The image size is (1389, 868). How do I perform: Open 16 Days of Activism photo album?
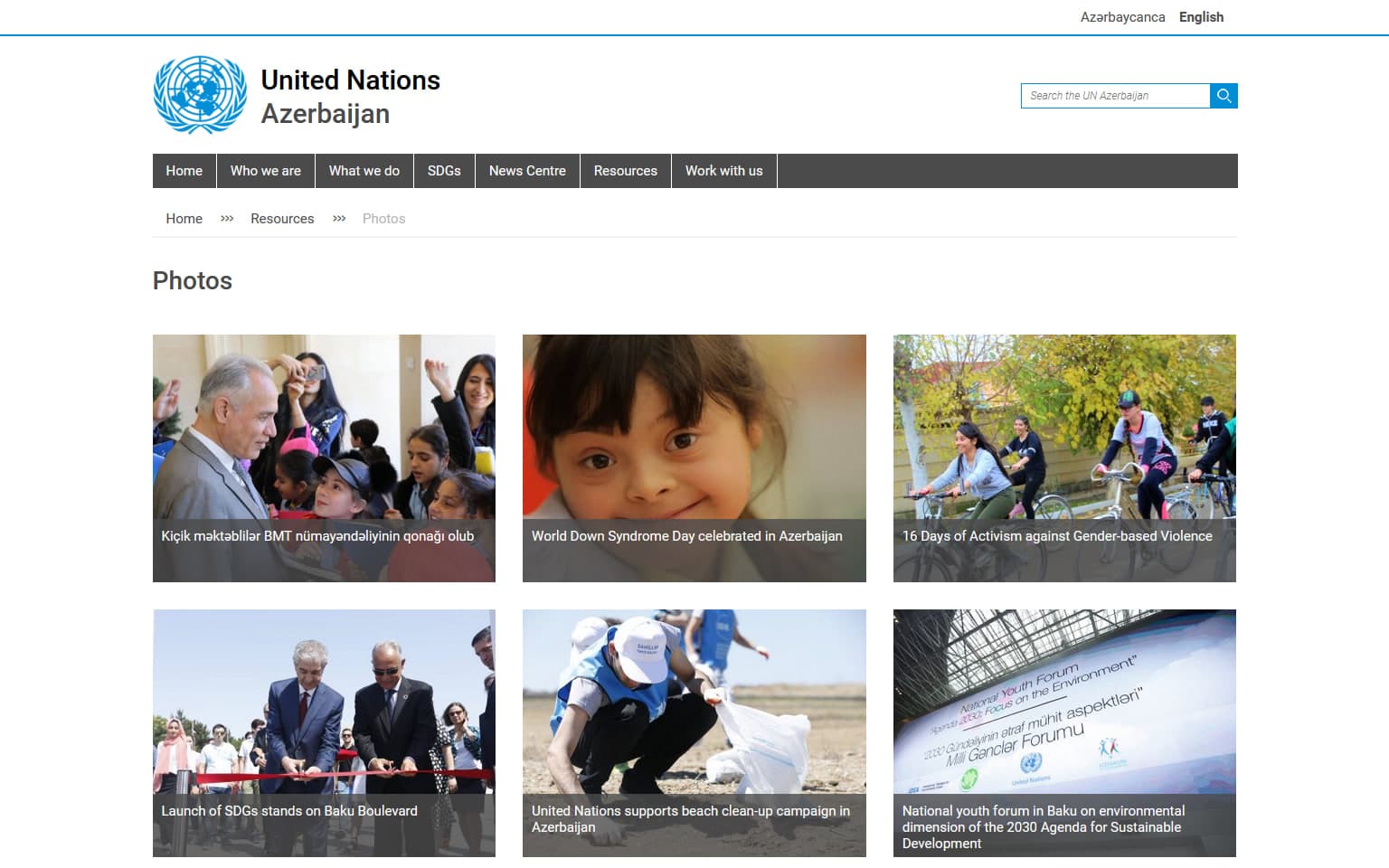click(1064, 458)
